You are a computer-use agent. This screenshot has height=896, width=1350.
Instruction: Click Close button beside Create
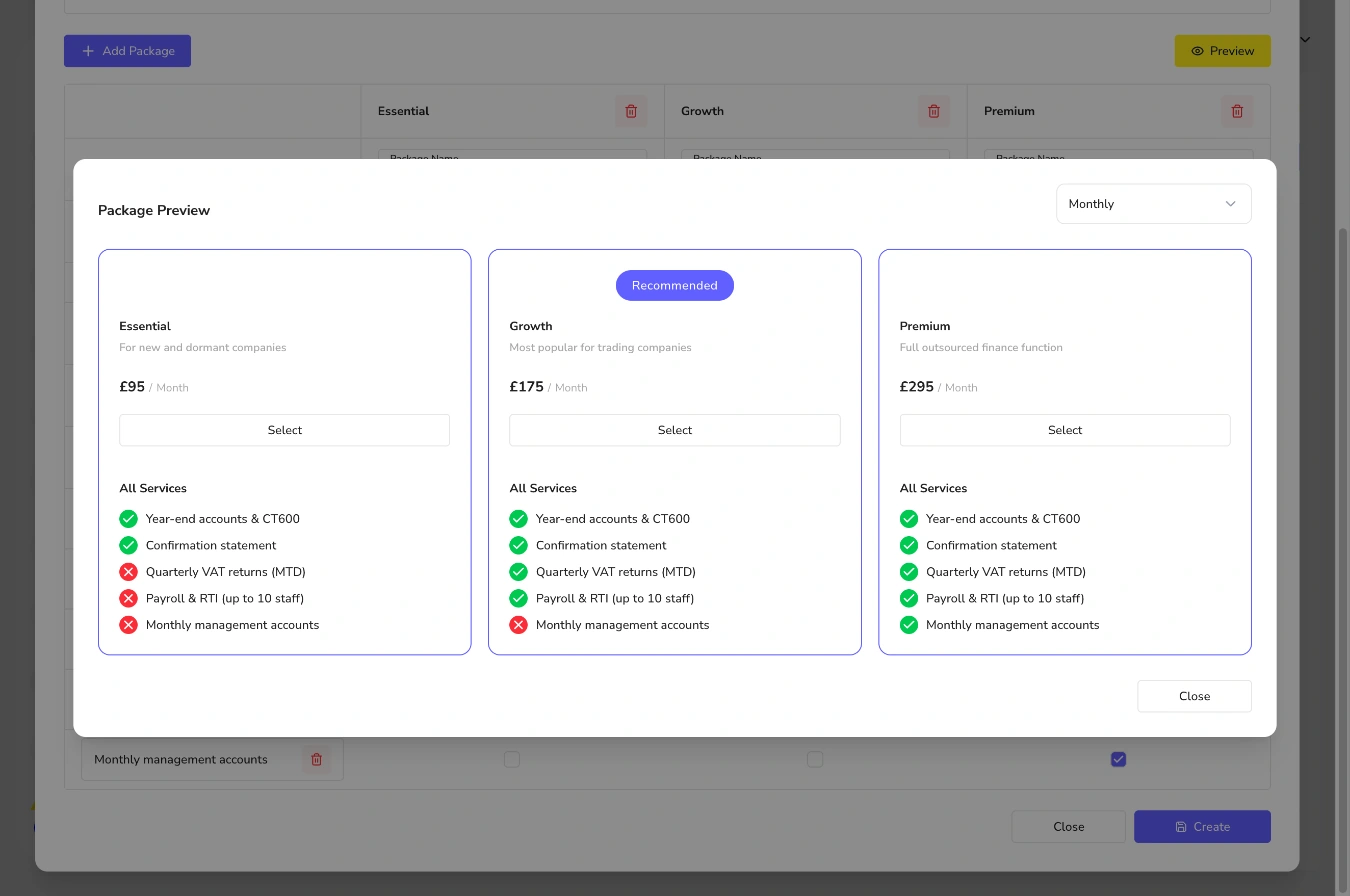[1068, 827]
